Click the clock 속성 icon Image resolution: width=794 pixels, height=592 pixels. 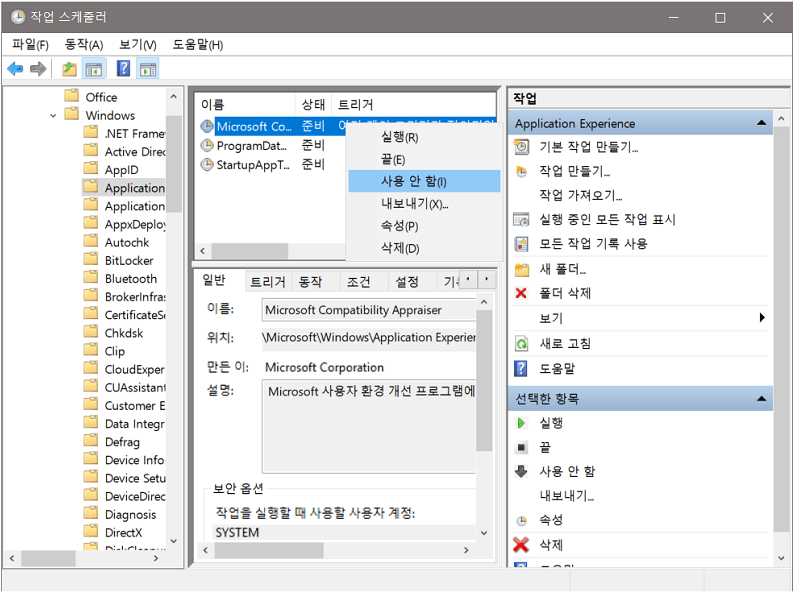(521, 521)
